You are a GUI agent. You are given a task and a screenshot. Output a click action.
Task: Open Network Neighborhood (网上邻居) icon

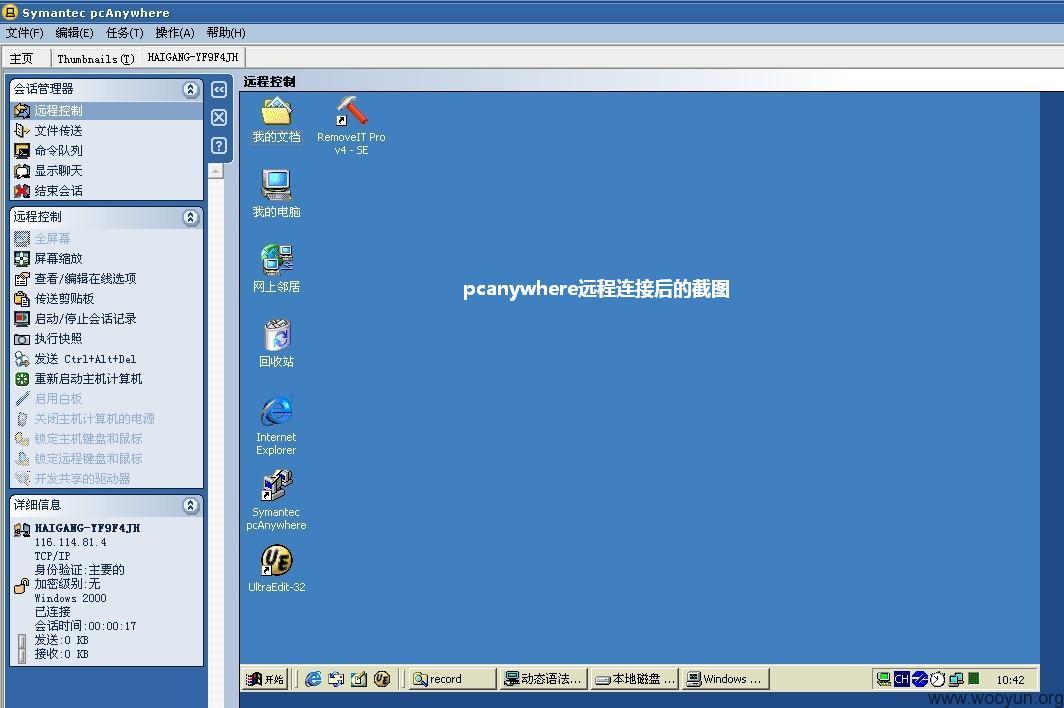coord(276,269)
